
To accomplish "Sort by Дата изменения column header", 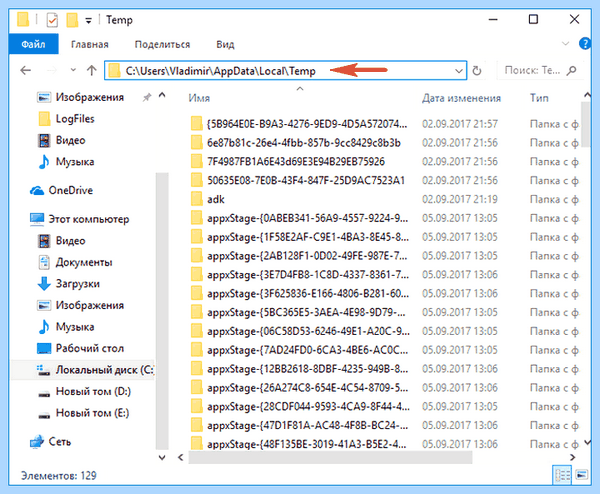I will coord(461,98).
